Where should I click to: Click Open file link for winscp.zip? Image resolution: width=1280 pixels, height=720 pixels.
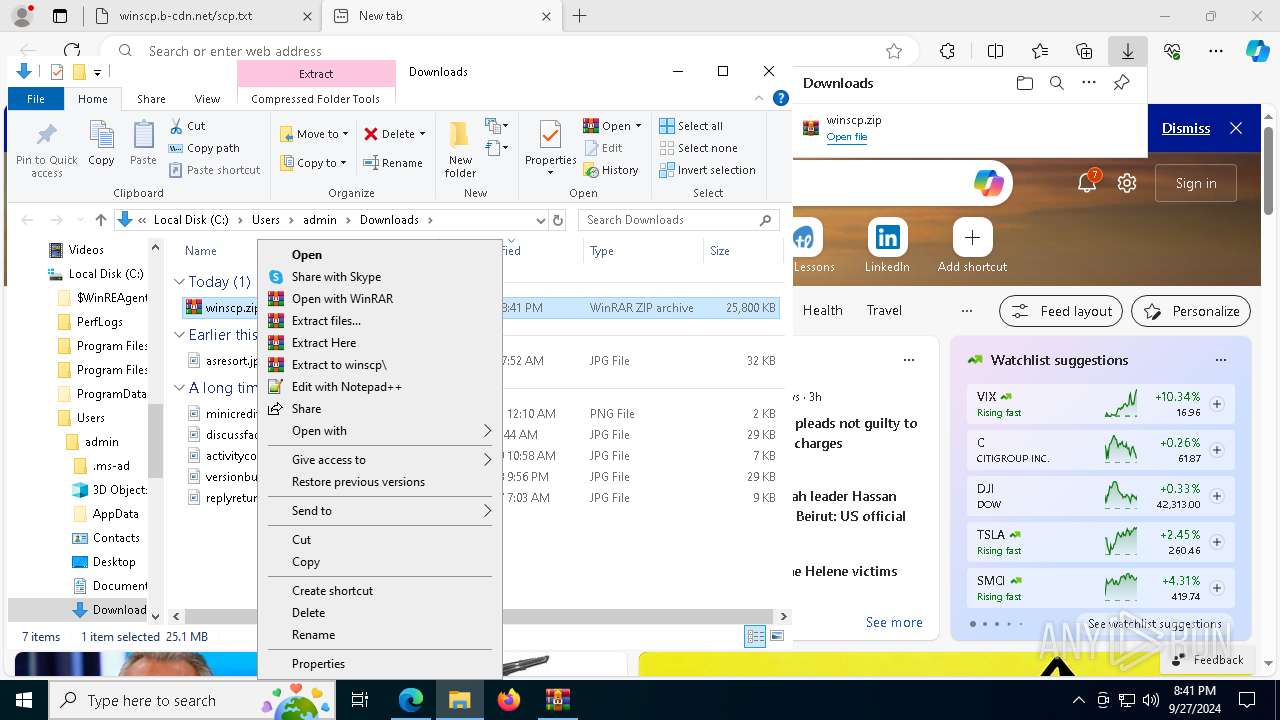[x=846, y=137]
